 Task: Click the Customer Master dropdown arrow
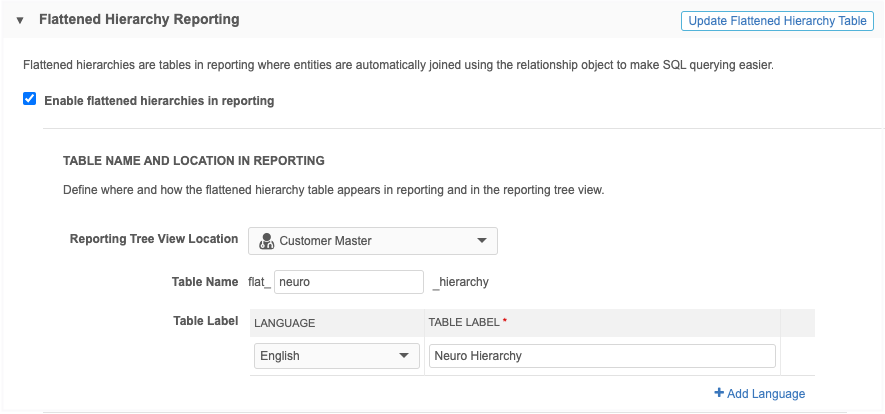pos(481,241)
